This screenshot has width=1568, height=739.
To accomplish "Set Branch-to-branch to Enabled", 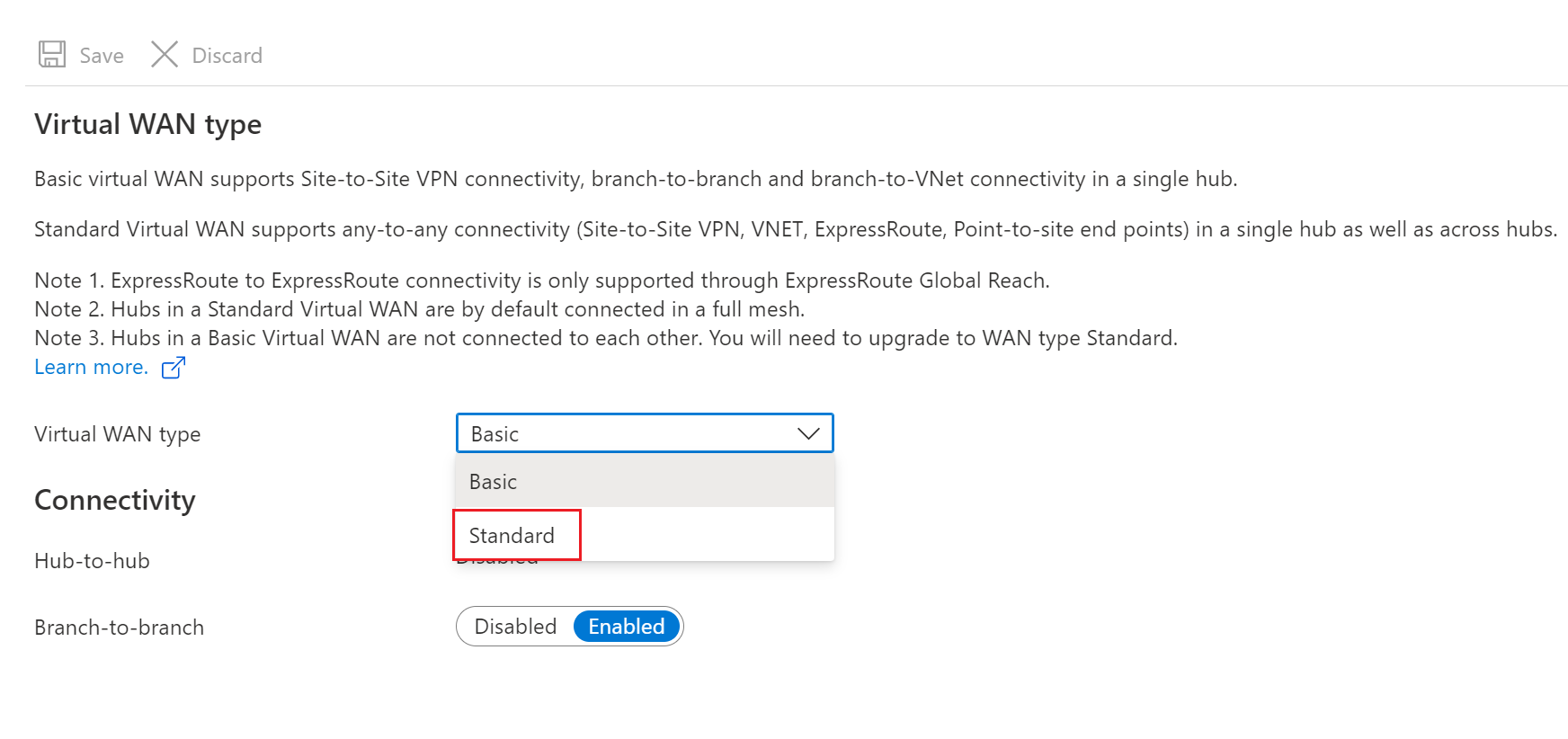I will [x=627, y=627].
